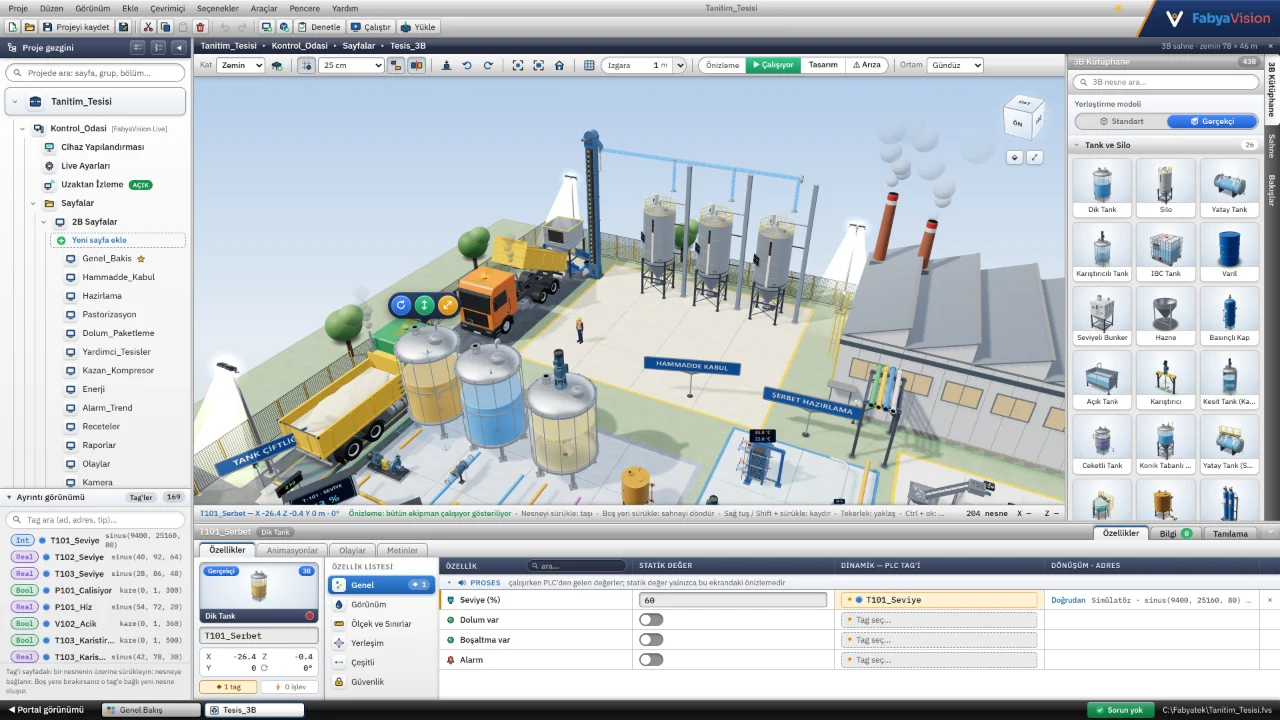Collapse the 2B Sayfalar tree node
The image size is (1280, 720).
tap(43, 222)
